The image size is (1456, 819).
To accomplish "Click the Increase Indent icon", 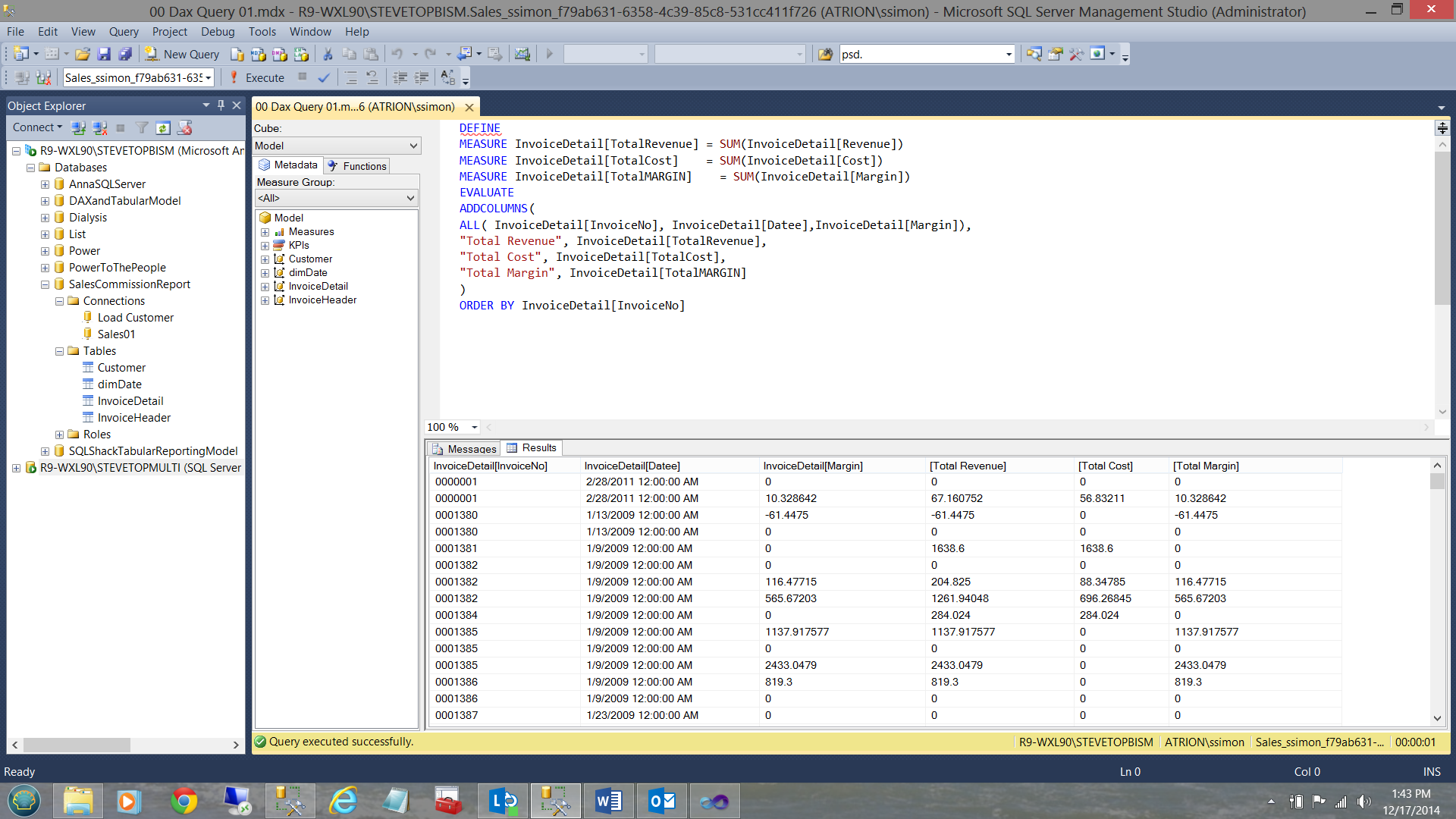I will pyautogui.click(x=422, y=77).
